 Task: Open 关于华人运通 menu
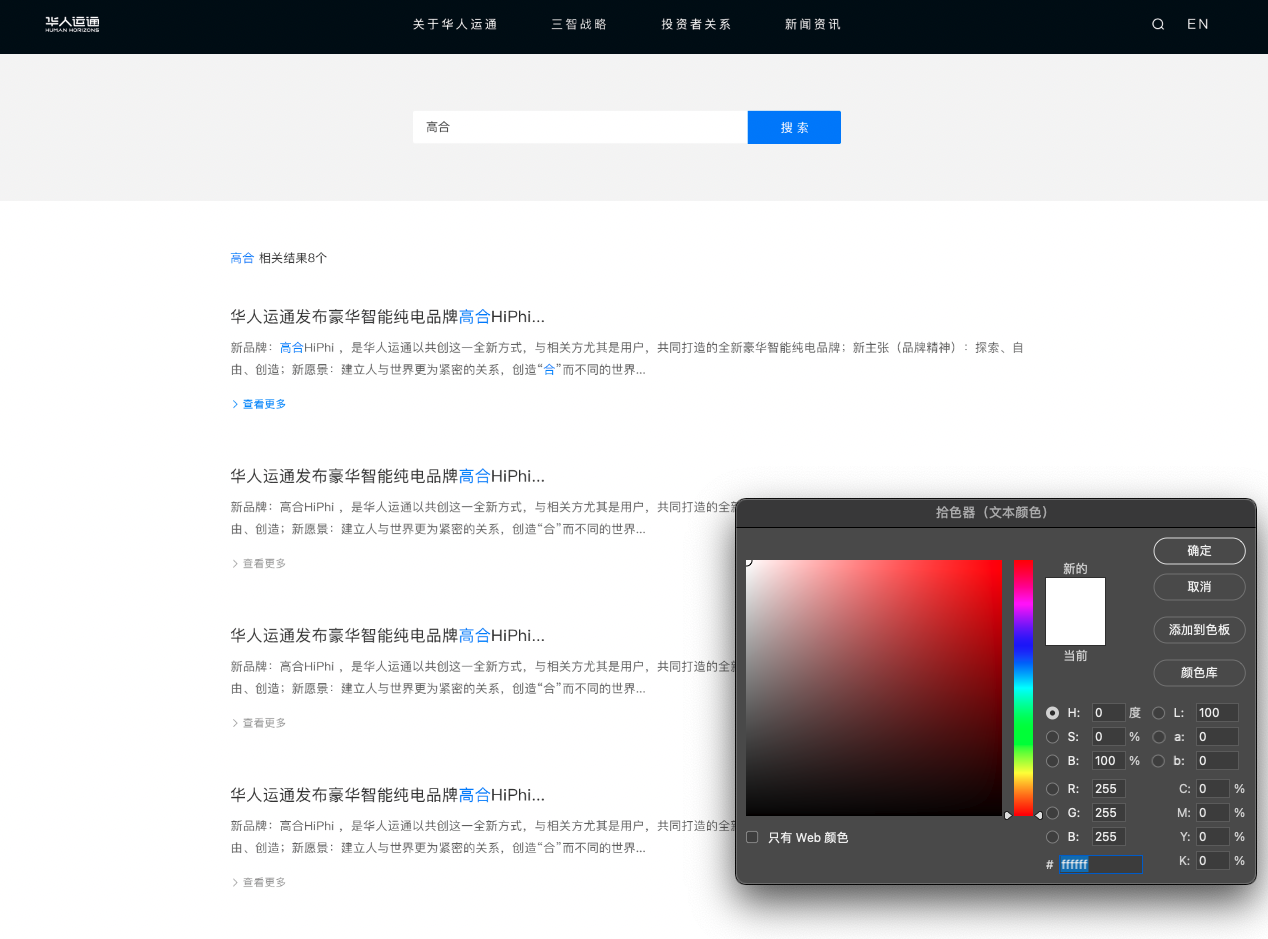tap(455, 24)
